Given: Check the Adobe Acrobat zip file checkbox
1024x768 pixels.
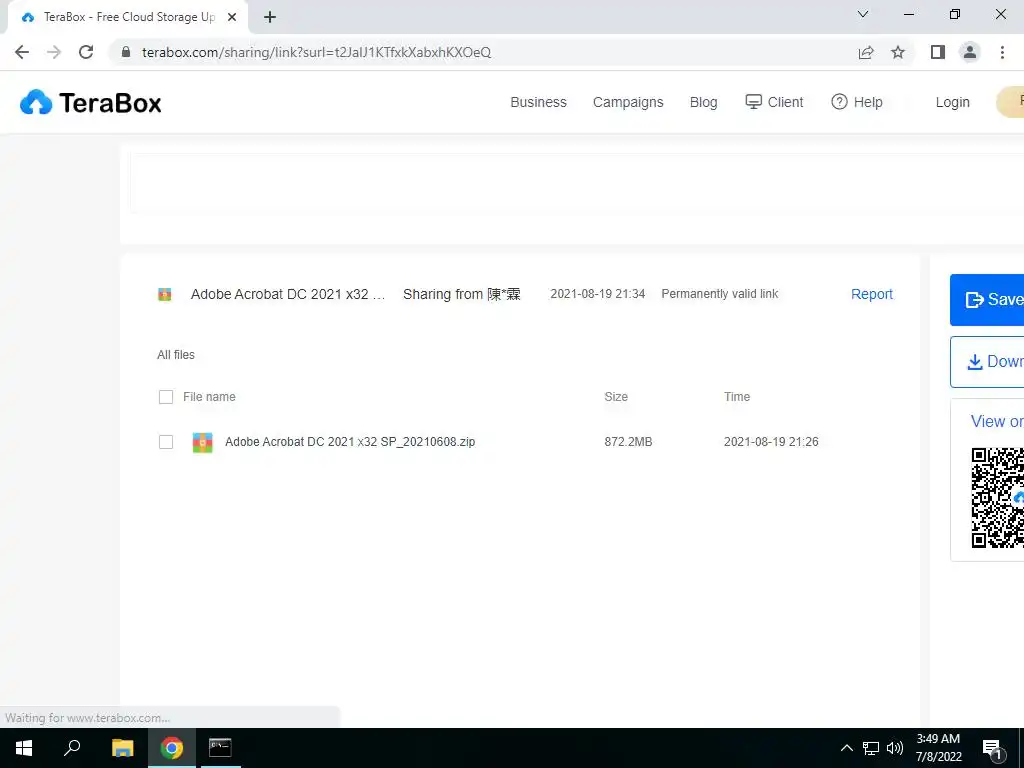Looking at the screenshot, I should click(x=166, y=442).
